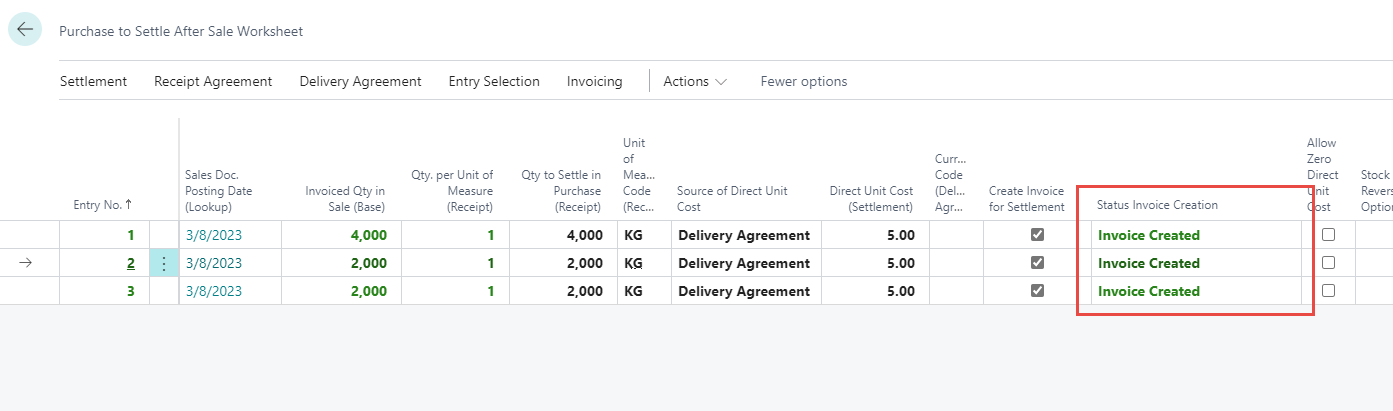1393x411 pixels.
Task: Open the Settlement menu
Action: (93, 81)
